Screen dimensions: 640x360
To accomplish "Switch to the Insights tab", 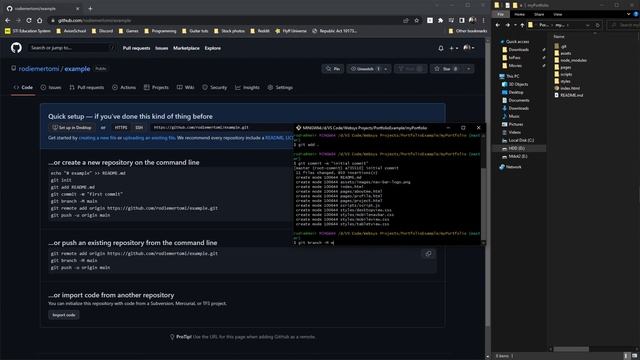I will point(247,87).
